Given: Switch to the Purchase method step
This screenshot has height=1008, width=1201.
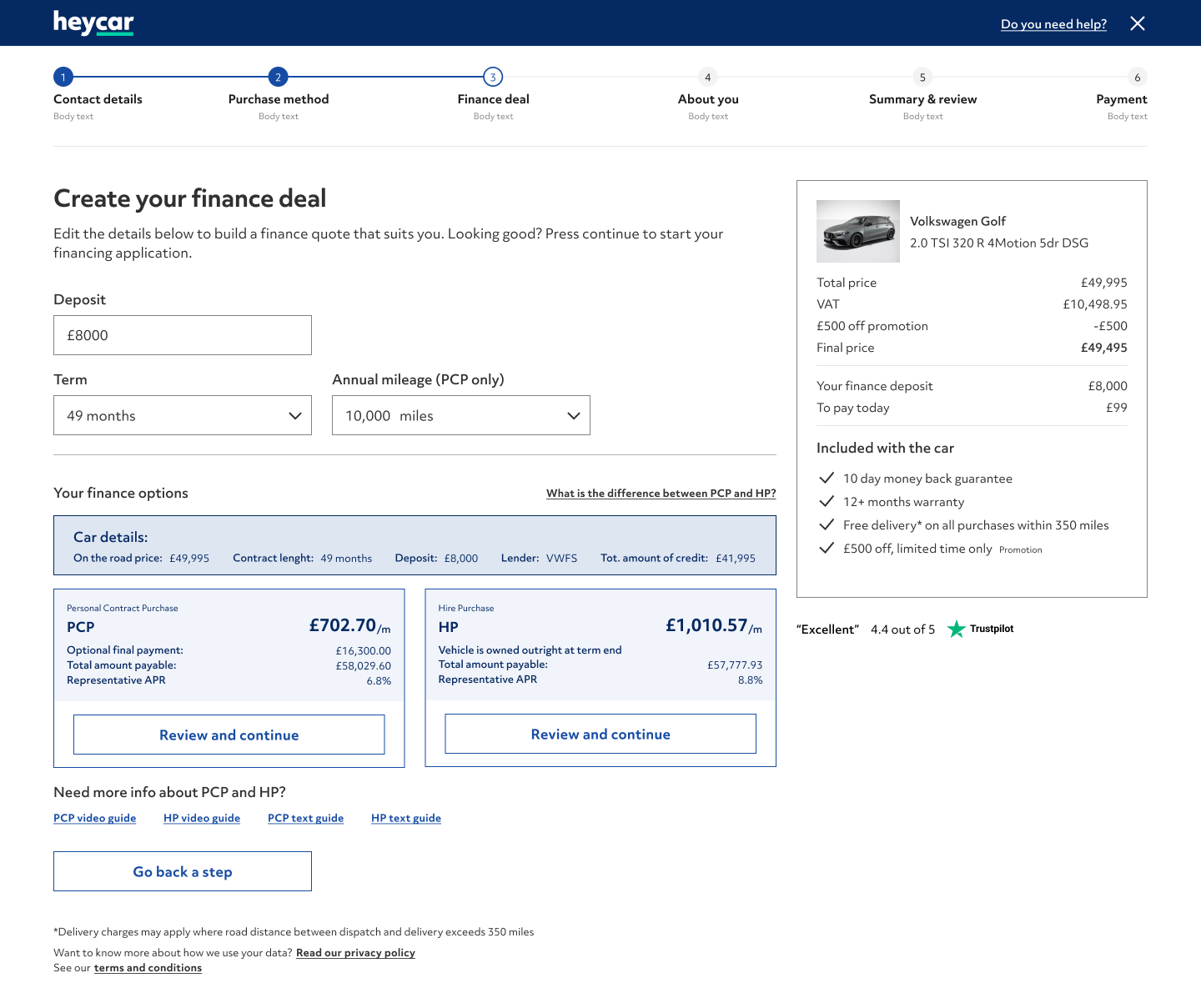Looking at the screenshot, I should tap(278, 77).
